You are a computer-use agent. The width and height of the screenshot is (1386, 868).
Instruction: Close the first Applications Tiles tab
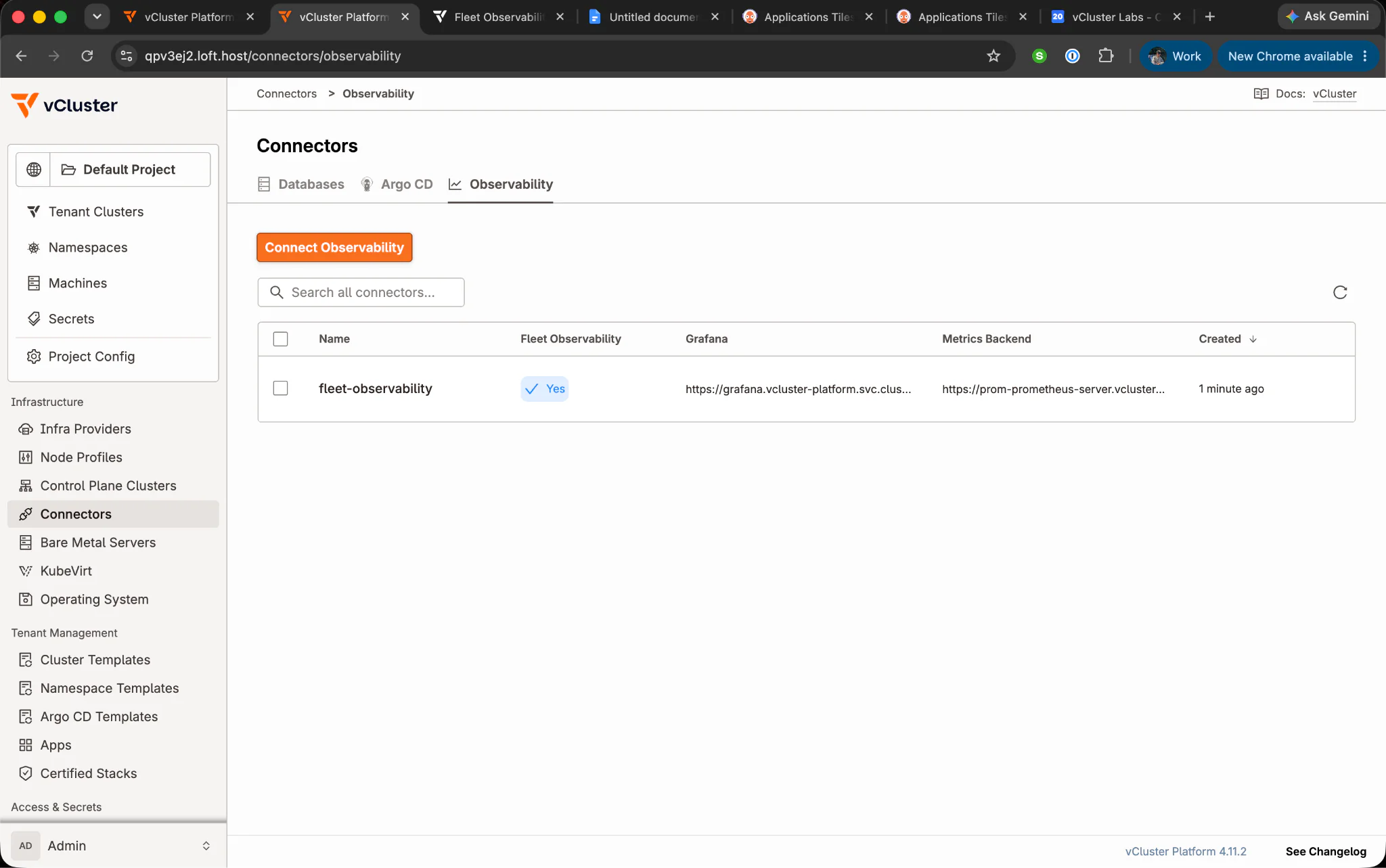pos(869,17)
